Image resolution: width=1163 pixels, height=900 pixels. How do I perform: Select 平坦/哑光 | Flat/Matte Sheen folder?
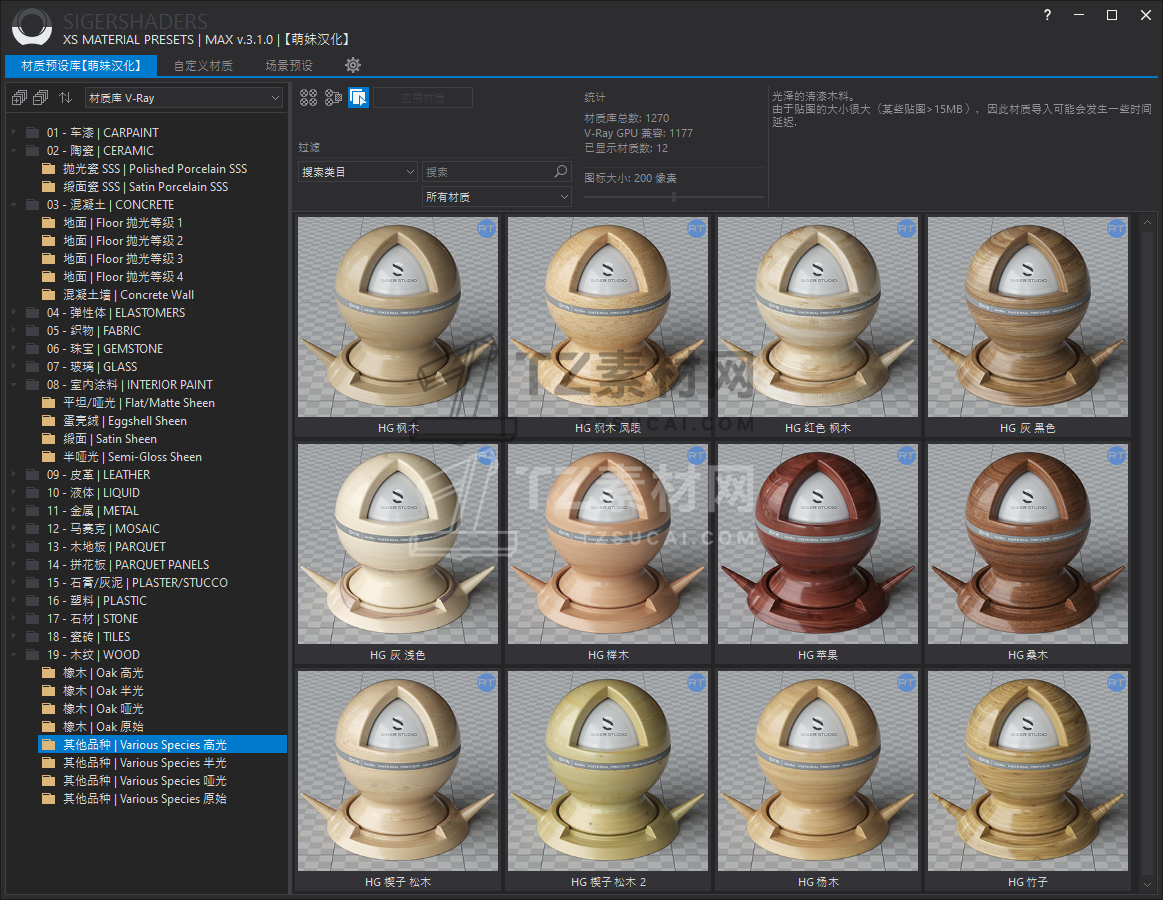click(139, 403)
